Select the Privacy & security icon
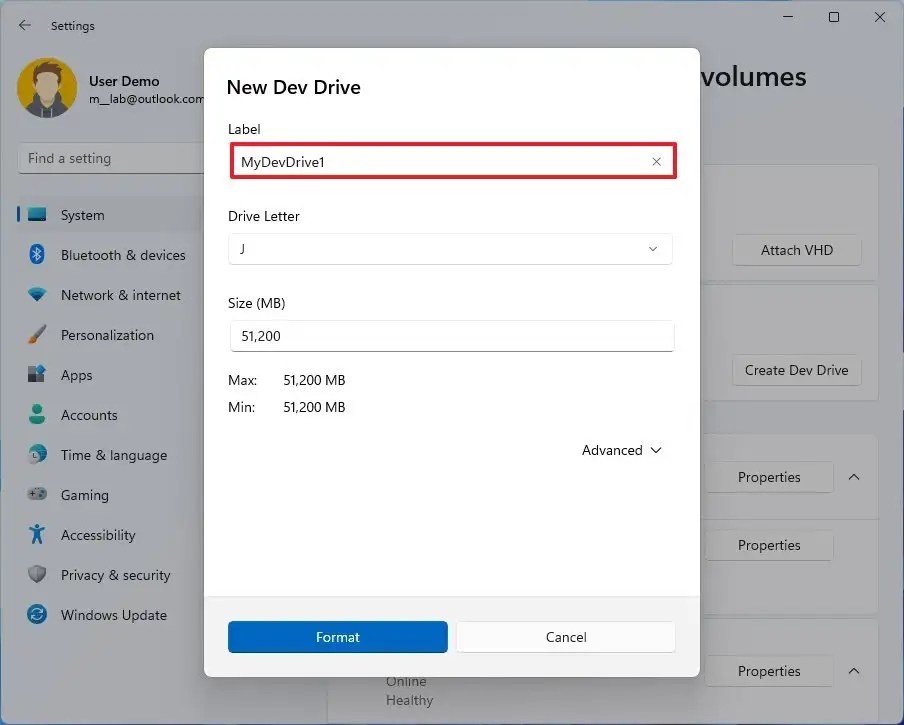The image size is (904, 725). click(x=35, y=575)
